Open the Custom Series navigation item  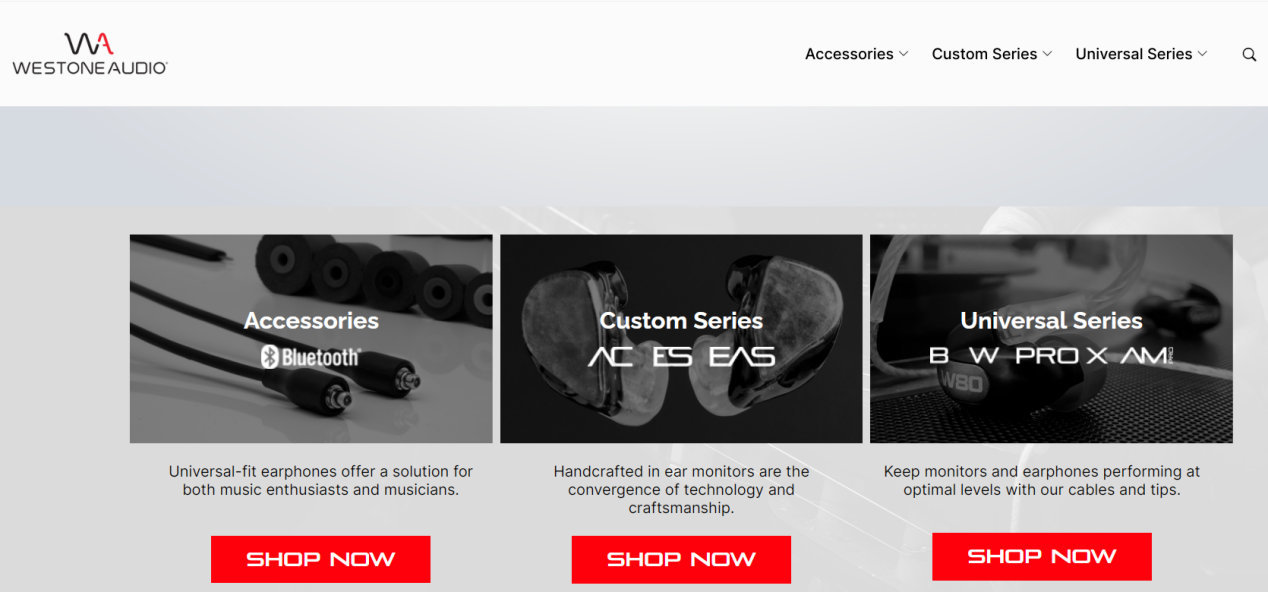(x=984, y=54)
